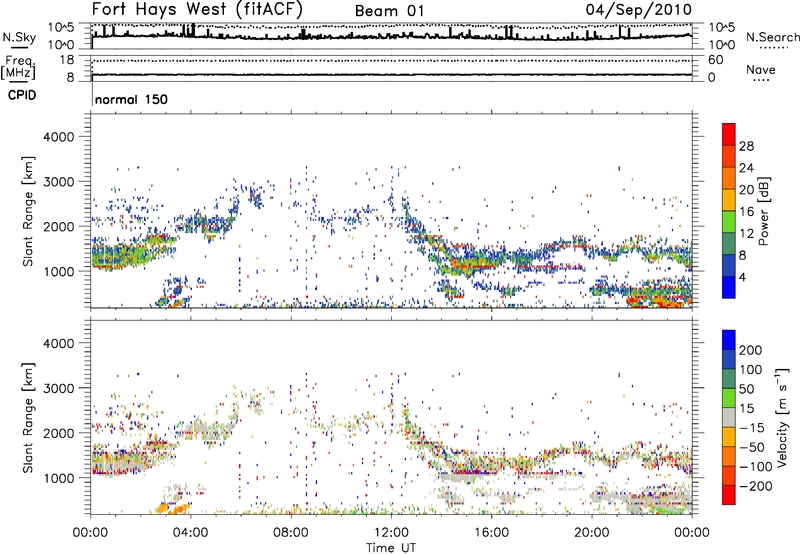Click the date '04/Sep/2010'

coord(639,9)
